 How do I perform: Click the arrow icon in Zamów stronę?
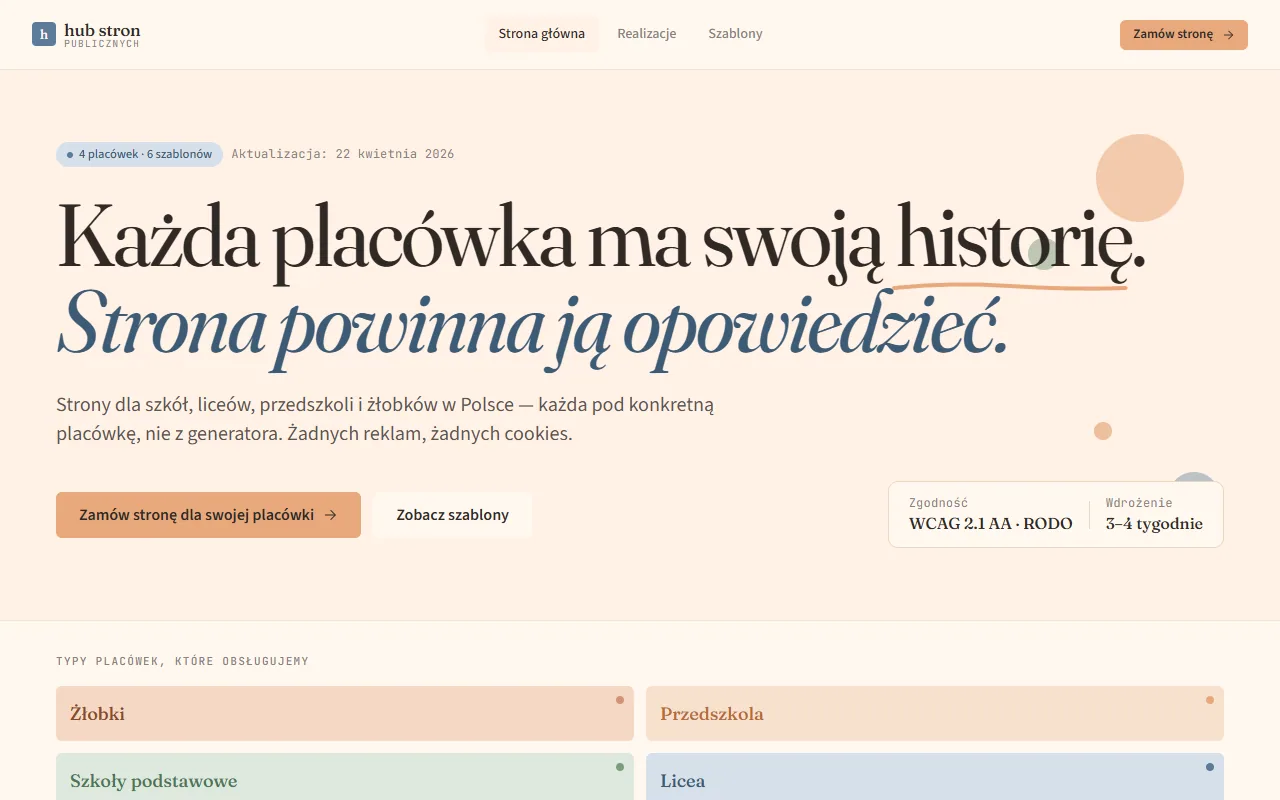(1228, 35)
